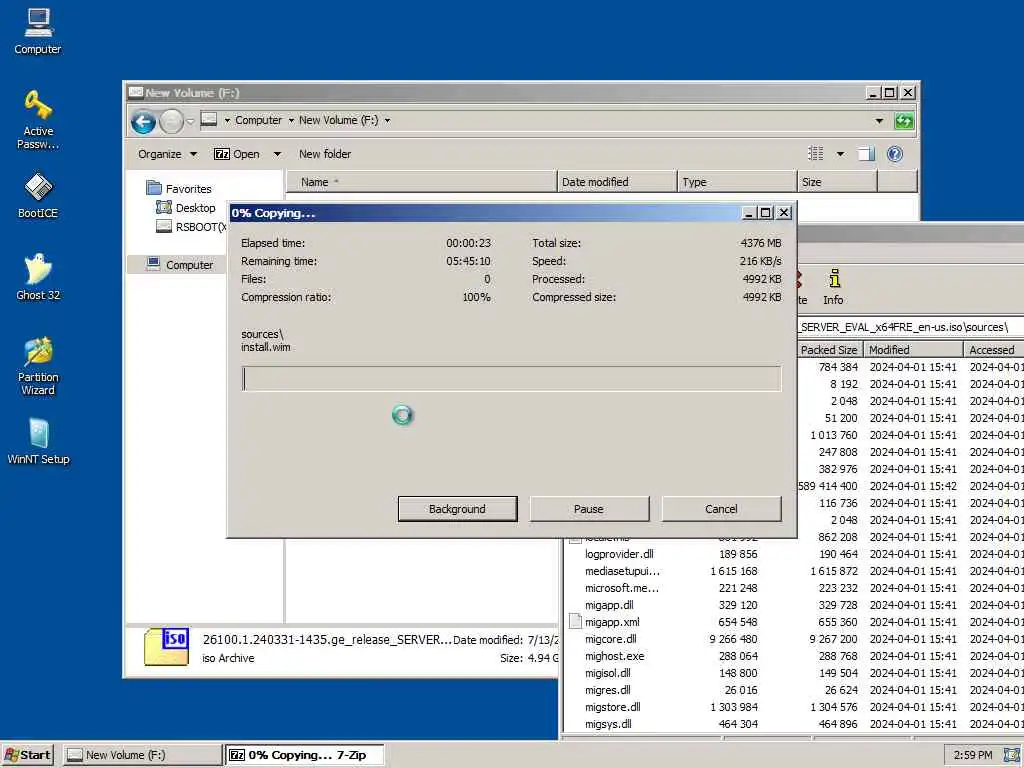Viewport: 1024px width, 768px height.
Task: Open Partition Wizard desktop icon
Action: (38, 366)
